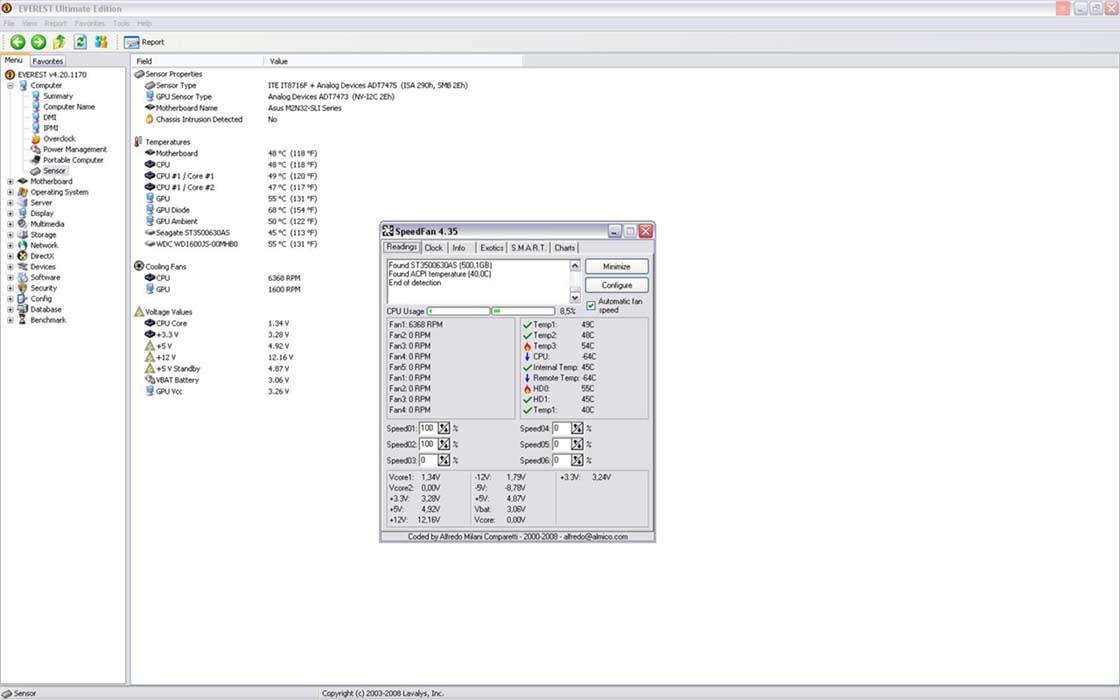
Task: Select DMI in the Computer tree
Action: 49,117
